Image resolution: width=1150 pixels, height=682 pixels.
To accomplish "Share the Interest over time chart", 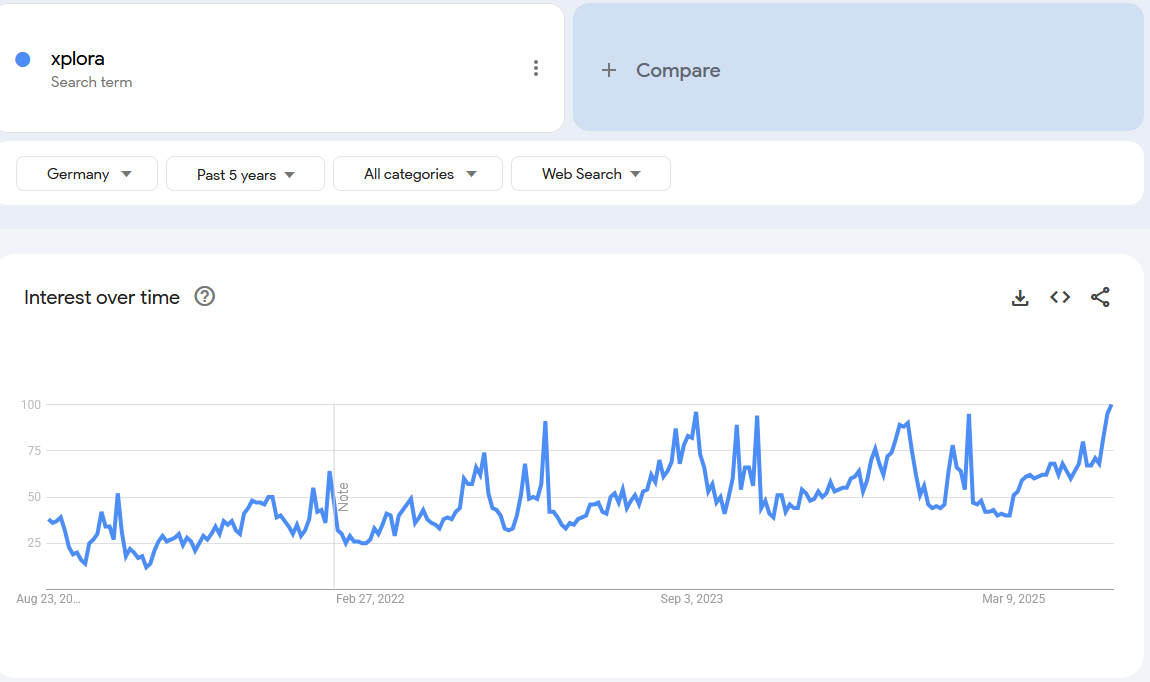I will [x=1100, y=297].
